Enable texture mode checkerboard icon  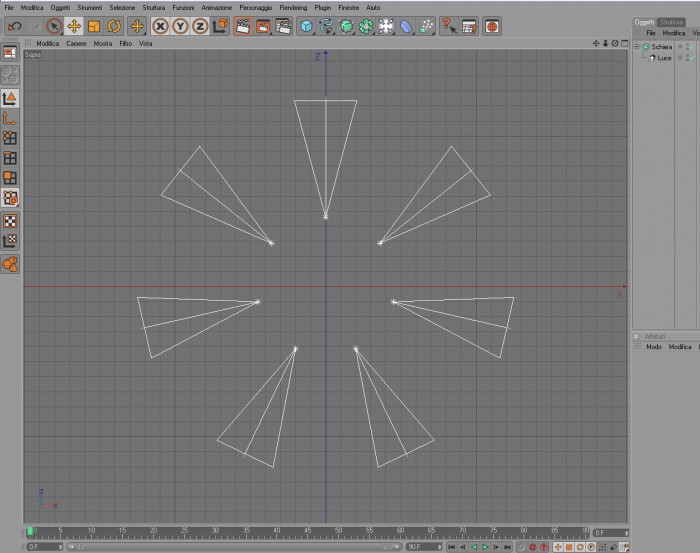(10, 221)
